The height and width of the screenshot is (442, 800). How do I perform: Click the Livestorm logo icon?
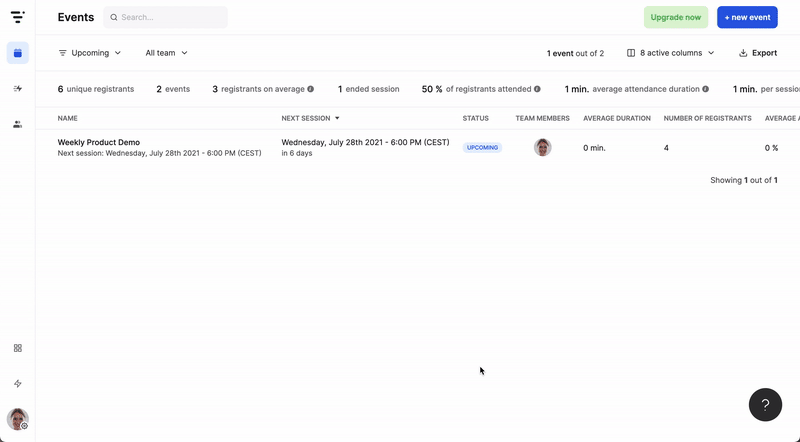(18, 17)
